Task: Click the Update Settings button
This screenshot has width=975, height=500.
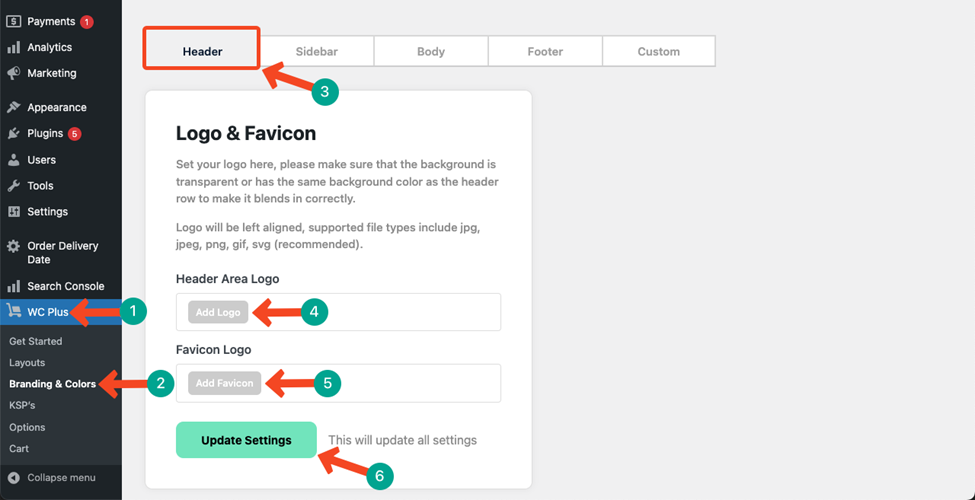Action: pos(246,440)
